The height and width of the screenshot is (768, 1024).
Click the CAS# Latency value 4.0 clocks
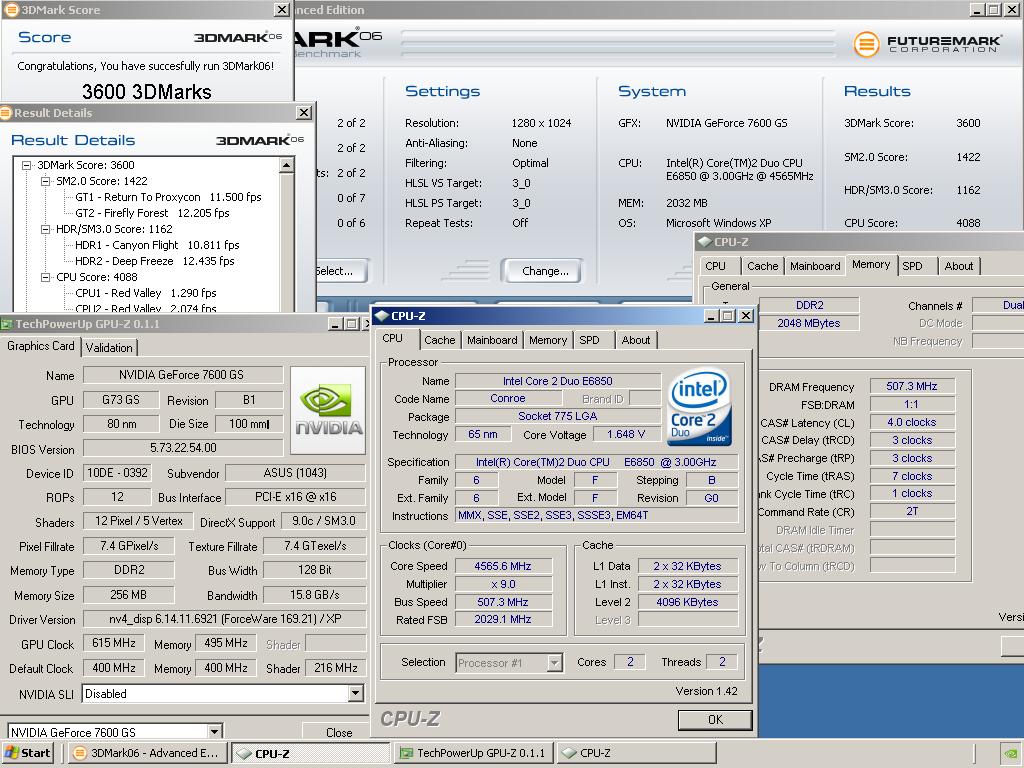point(912,423)
